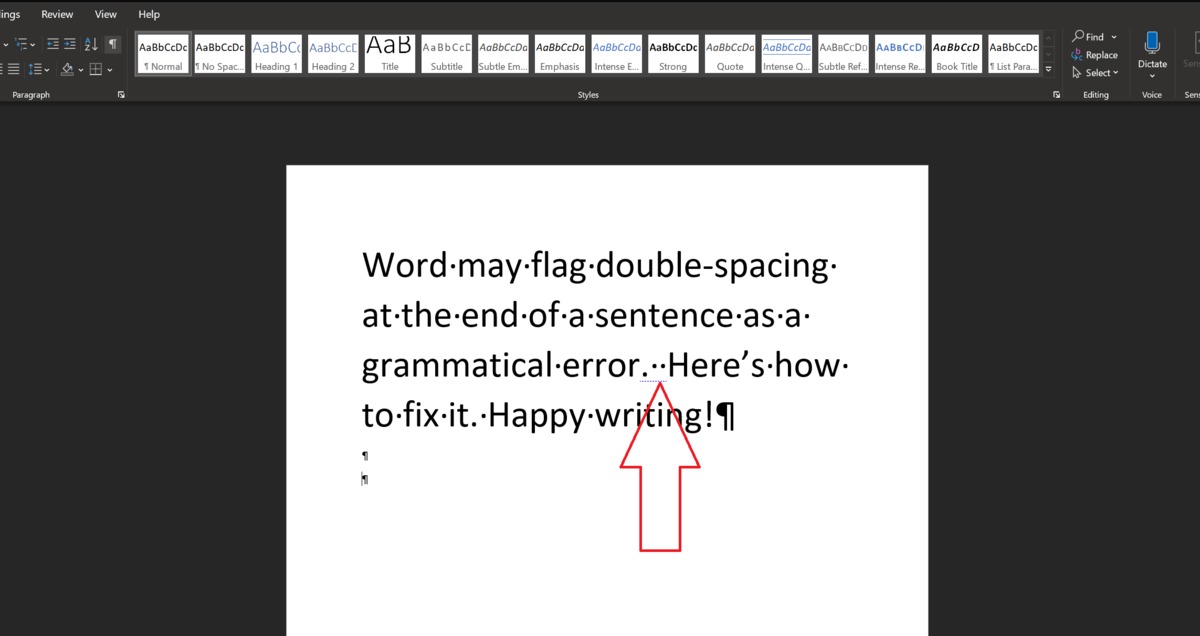1200x636 pixels.
Task: Apply the Title style
Action: point(389,54)
